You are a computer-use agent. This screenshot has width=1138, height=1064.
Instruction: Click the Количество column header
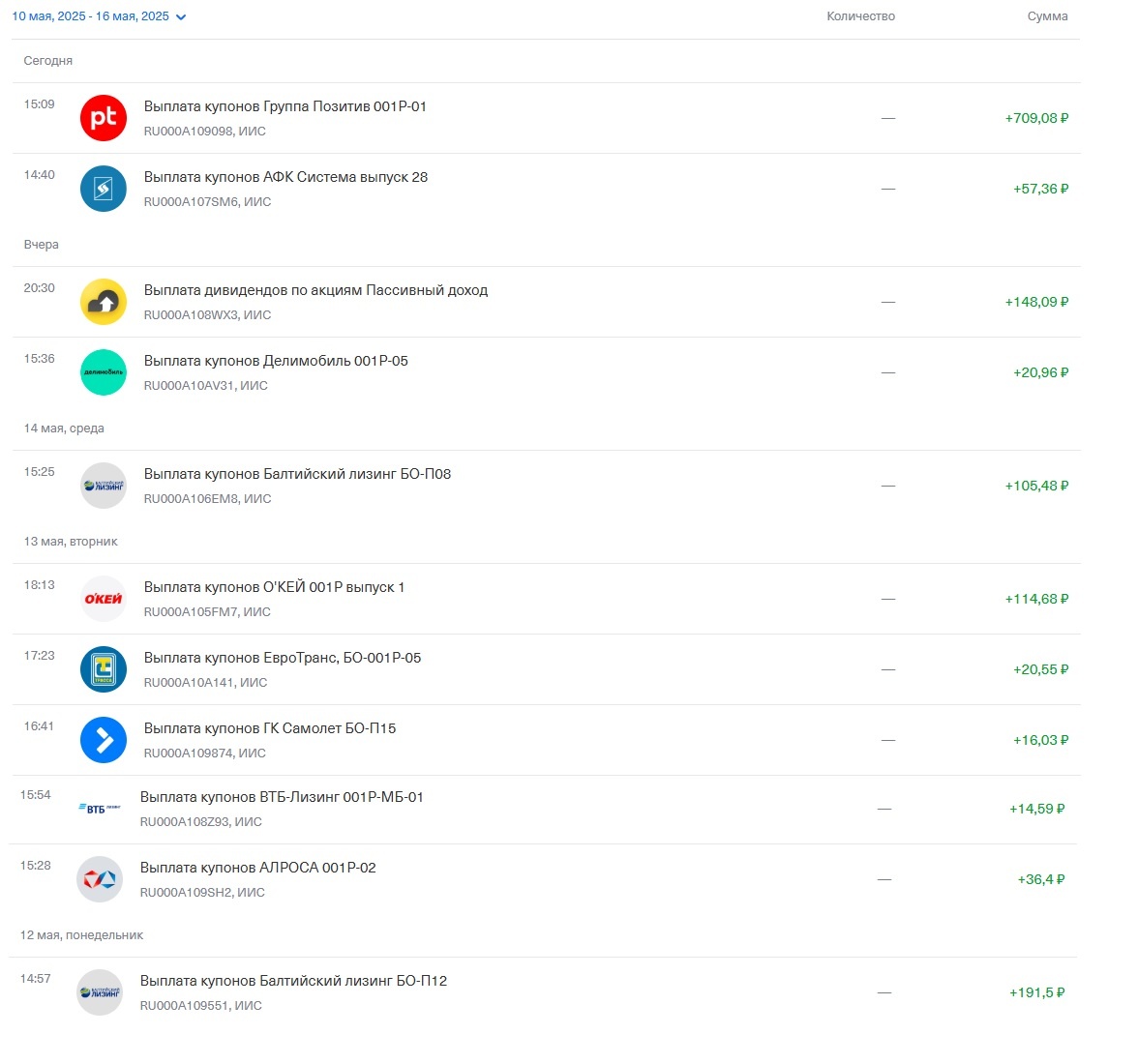861,15
